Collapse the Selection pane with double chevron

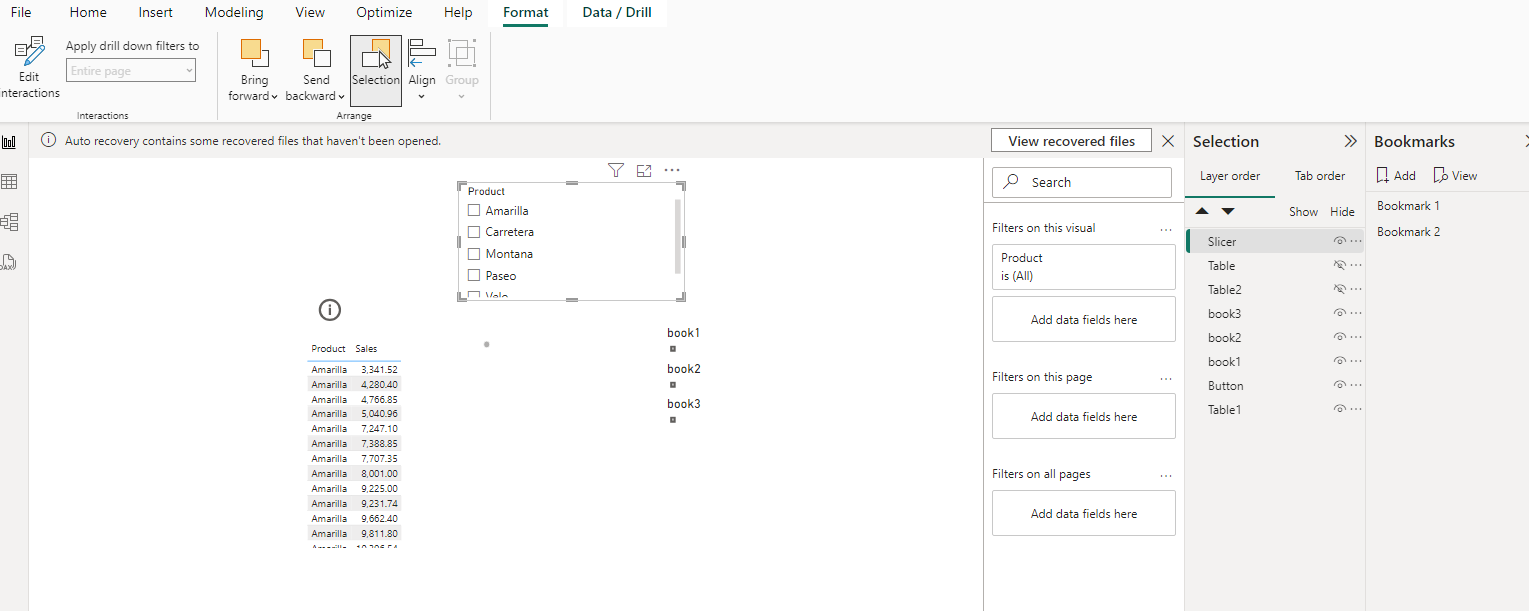click(1350, 141)
